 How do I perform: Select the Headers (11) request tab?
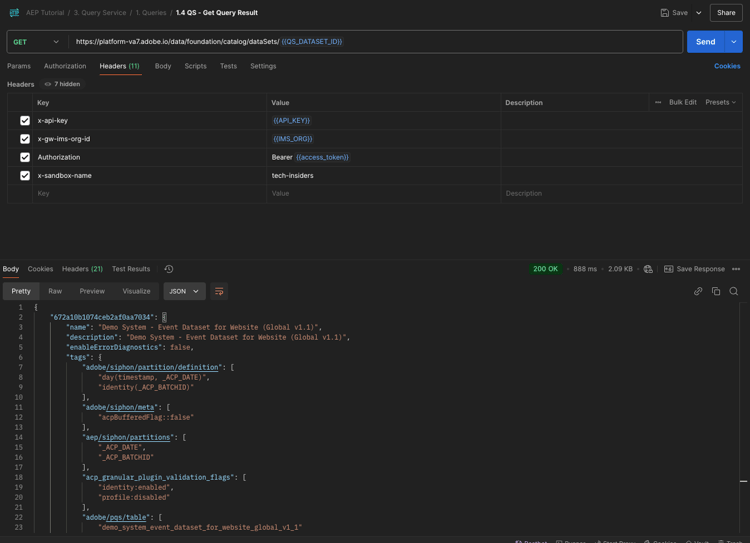(x=120, y=66)
